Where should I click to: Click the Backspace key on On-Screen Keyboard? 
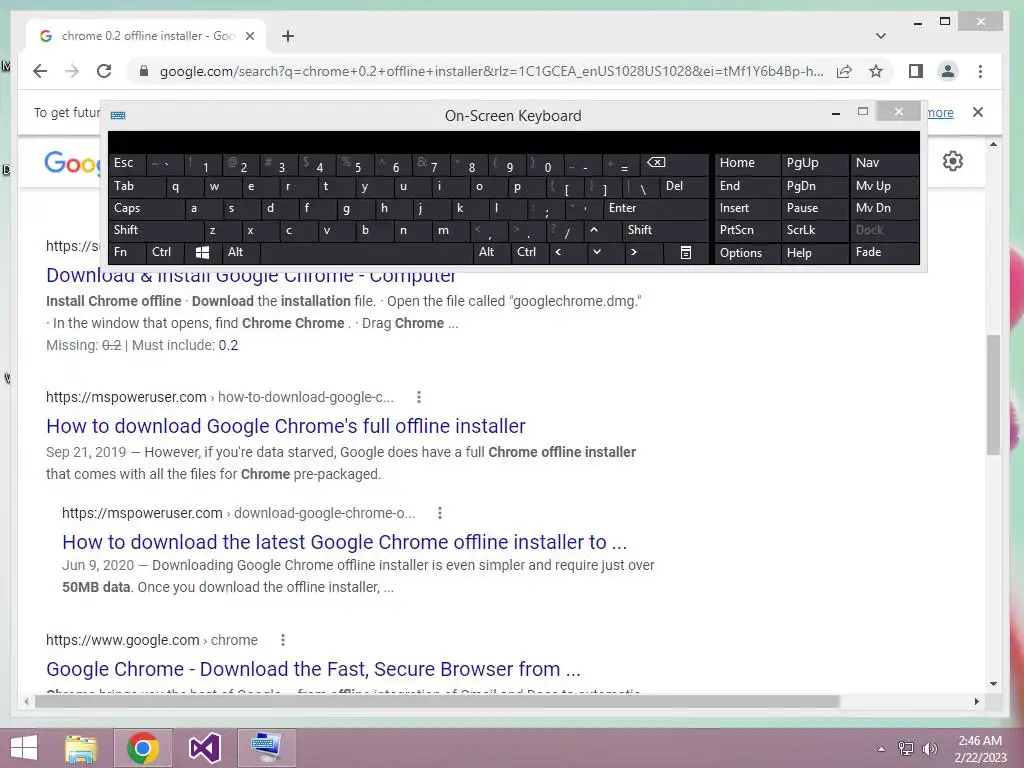675,163
